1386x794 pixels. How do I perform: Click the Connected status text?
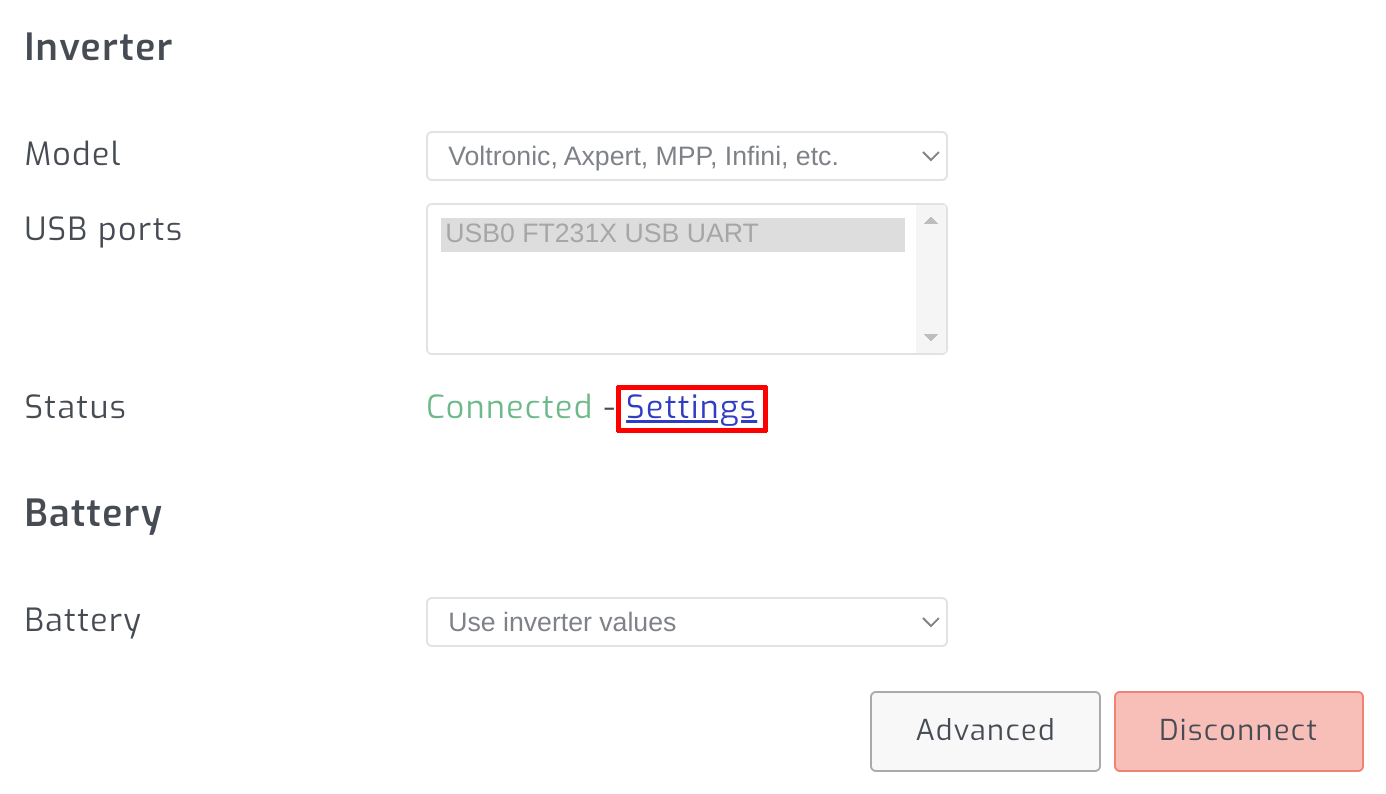click(509, 407)
